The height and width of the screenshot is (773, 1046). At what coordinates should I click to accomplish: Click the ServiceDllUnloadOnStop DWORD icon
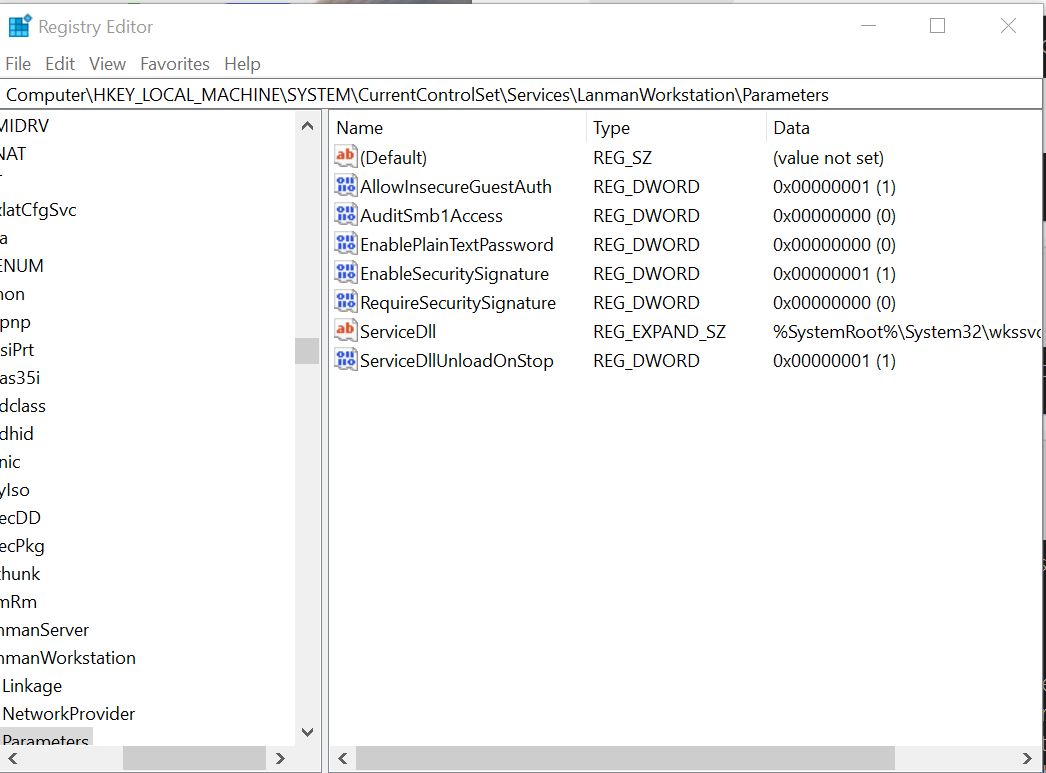[x=346, y=360]
